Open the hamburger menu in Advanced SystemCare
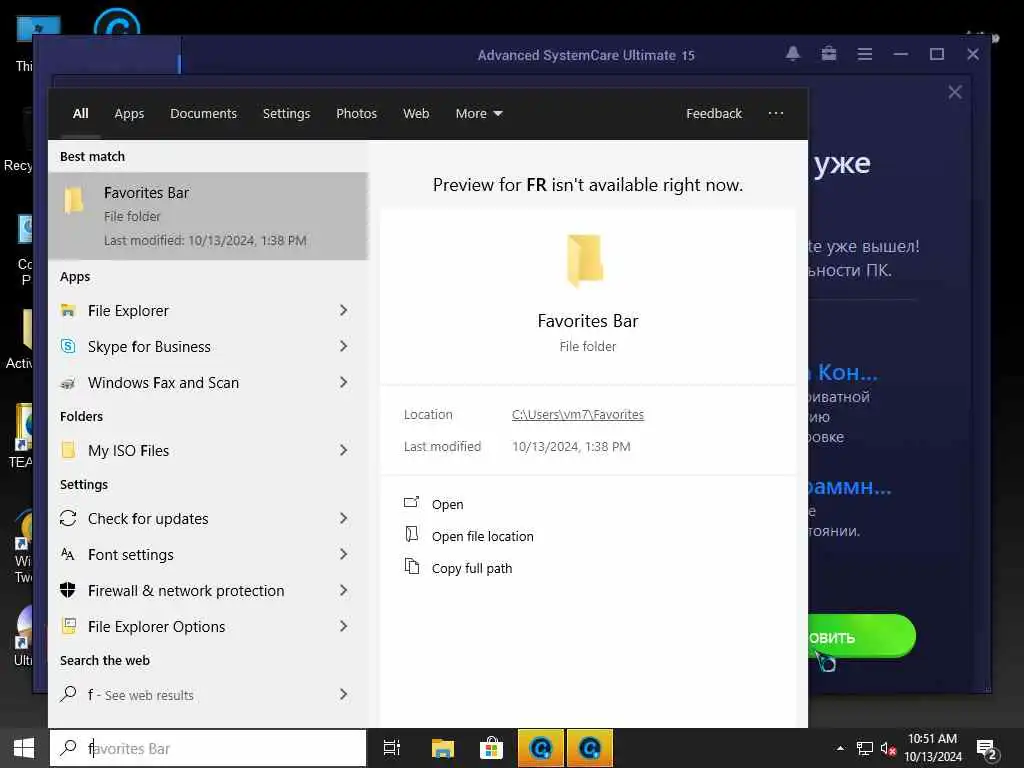1024x768 pixels. coord(865,54)
